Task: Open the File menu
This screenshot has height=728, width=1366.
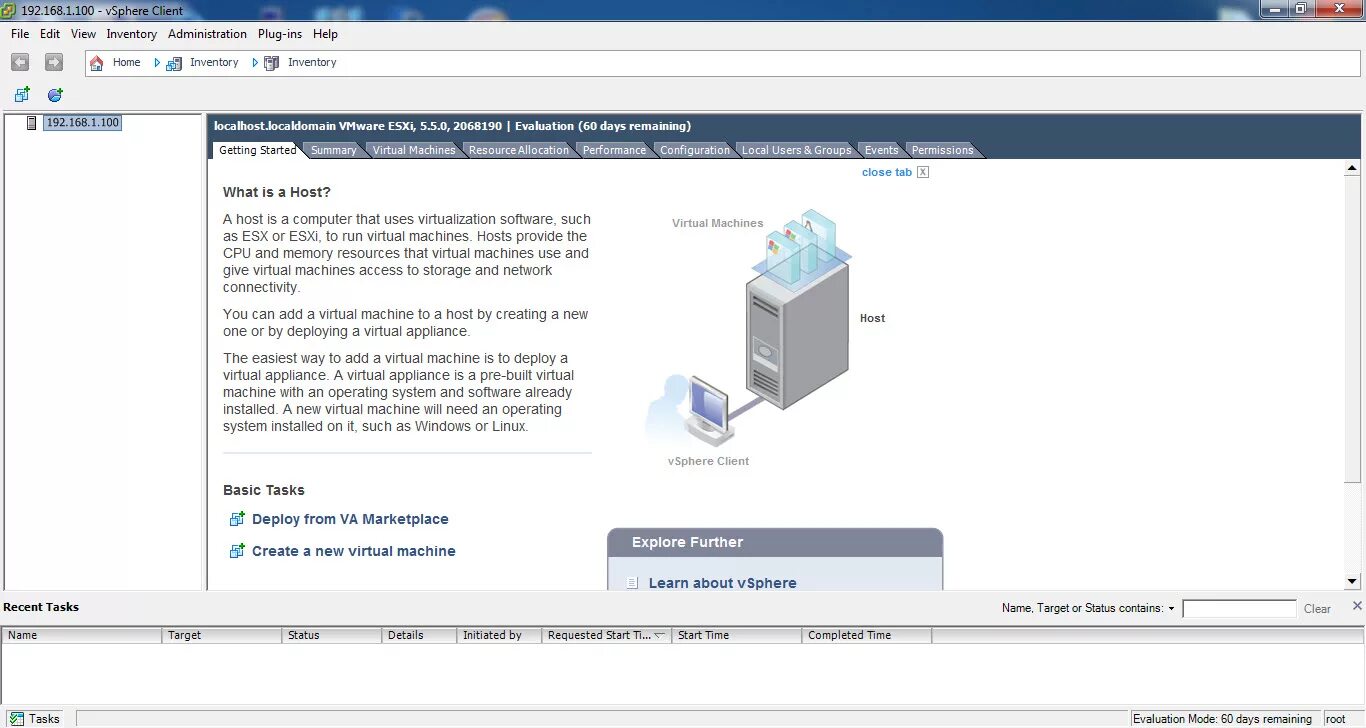Action: [20, 34]
